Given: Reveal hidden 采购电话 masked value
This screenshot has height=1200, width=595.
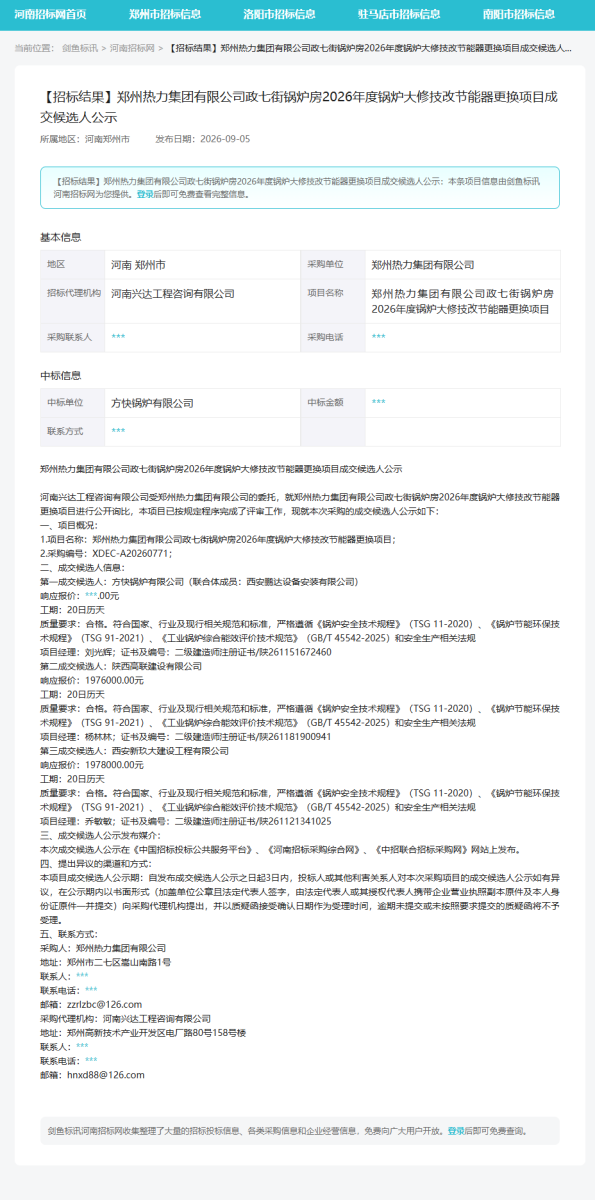Looking at the screenshot, I should coord(379,337).
